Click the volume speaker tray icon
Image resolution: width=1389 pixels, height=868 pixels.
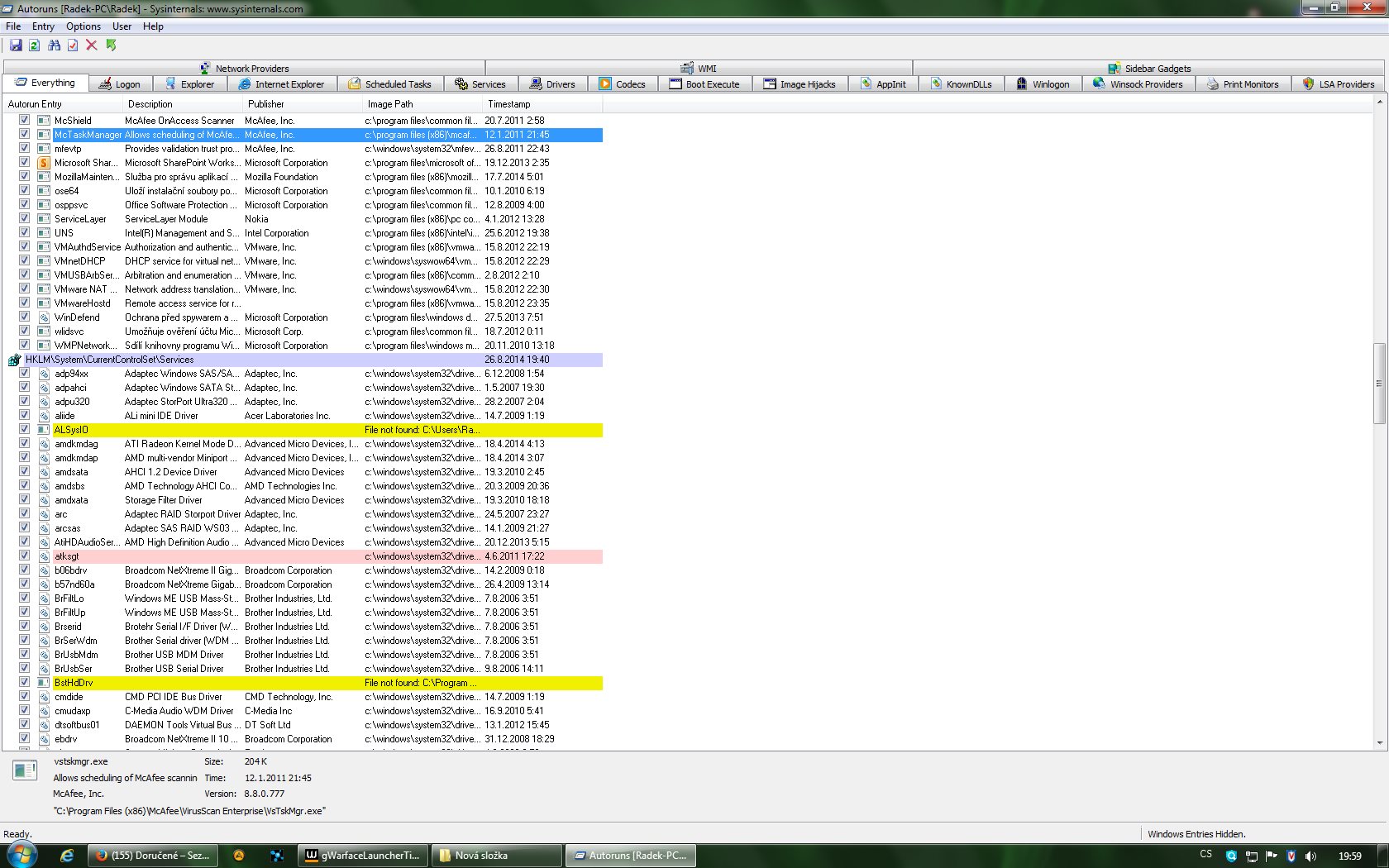tap(1310, 856)
